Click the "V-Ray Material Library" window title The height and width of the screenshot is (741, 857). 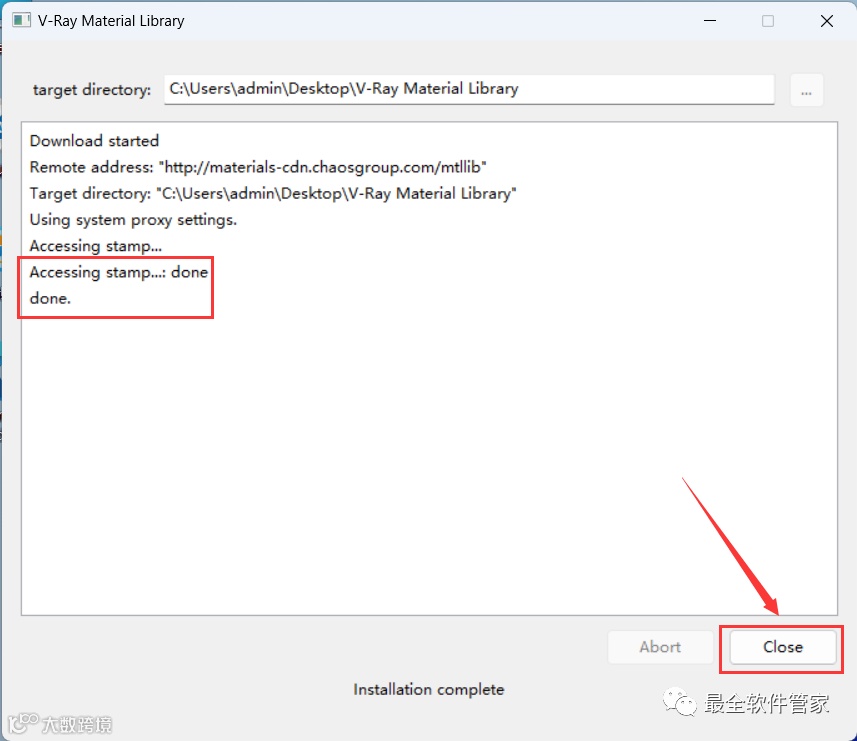coord(111,21)
